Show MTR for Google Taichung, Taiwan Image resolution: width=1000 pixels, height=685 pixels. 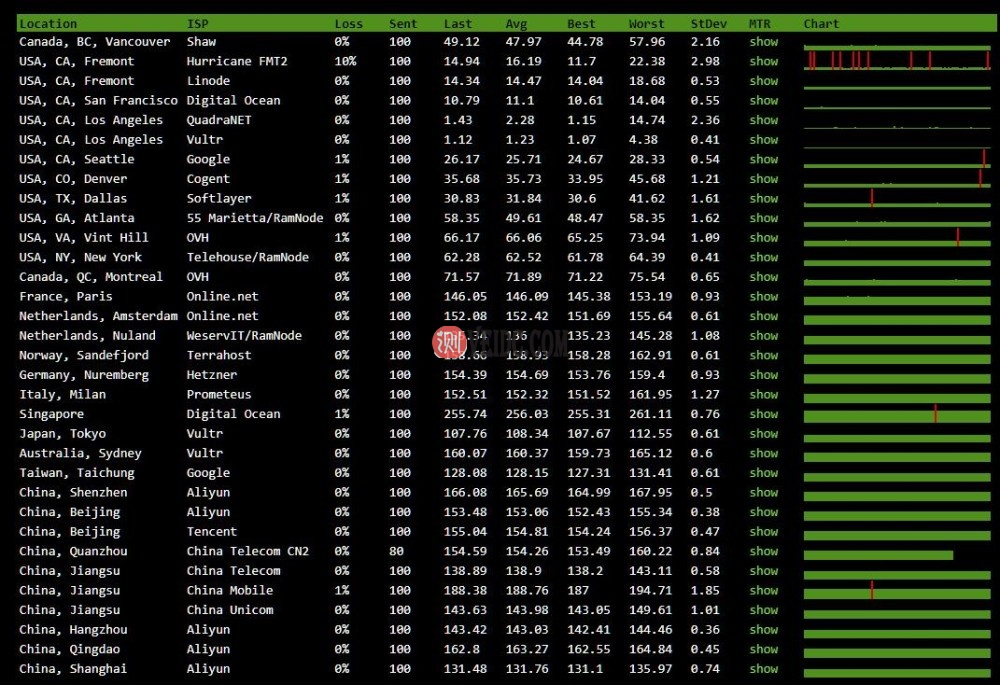coord(763,472)
